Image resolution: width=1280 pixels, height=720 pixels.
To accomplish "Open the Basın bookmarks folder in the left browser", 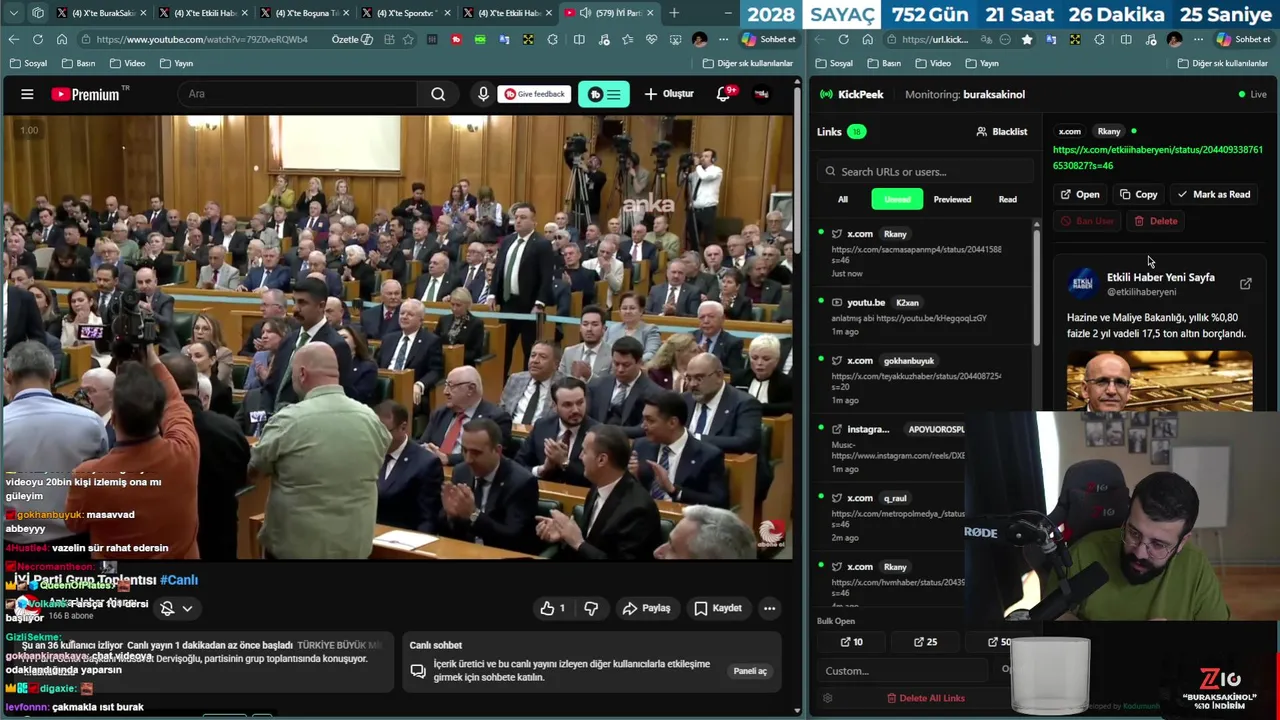I will pos(79,63).
